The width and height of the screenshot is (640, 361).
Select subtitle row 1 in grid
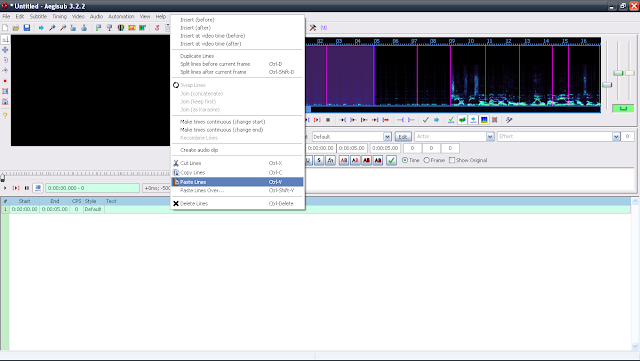(316, 209)
